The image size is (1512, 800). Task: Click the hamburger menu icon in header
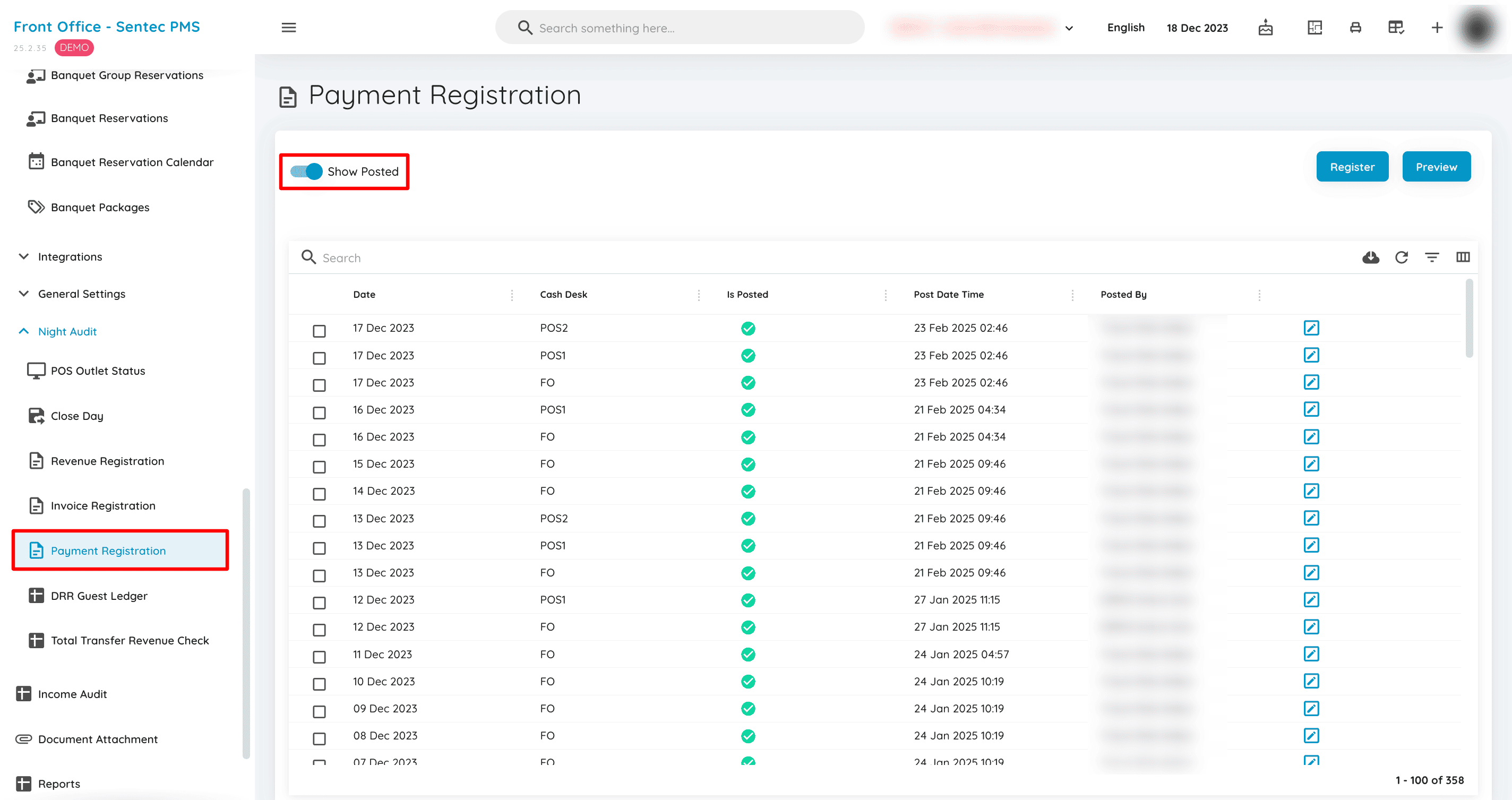288,28
